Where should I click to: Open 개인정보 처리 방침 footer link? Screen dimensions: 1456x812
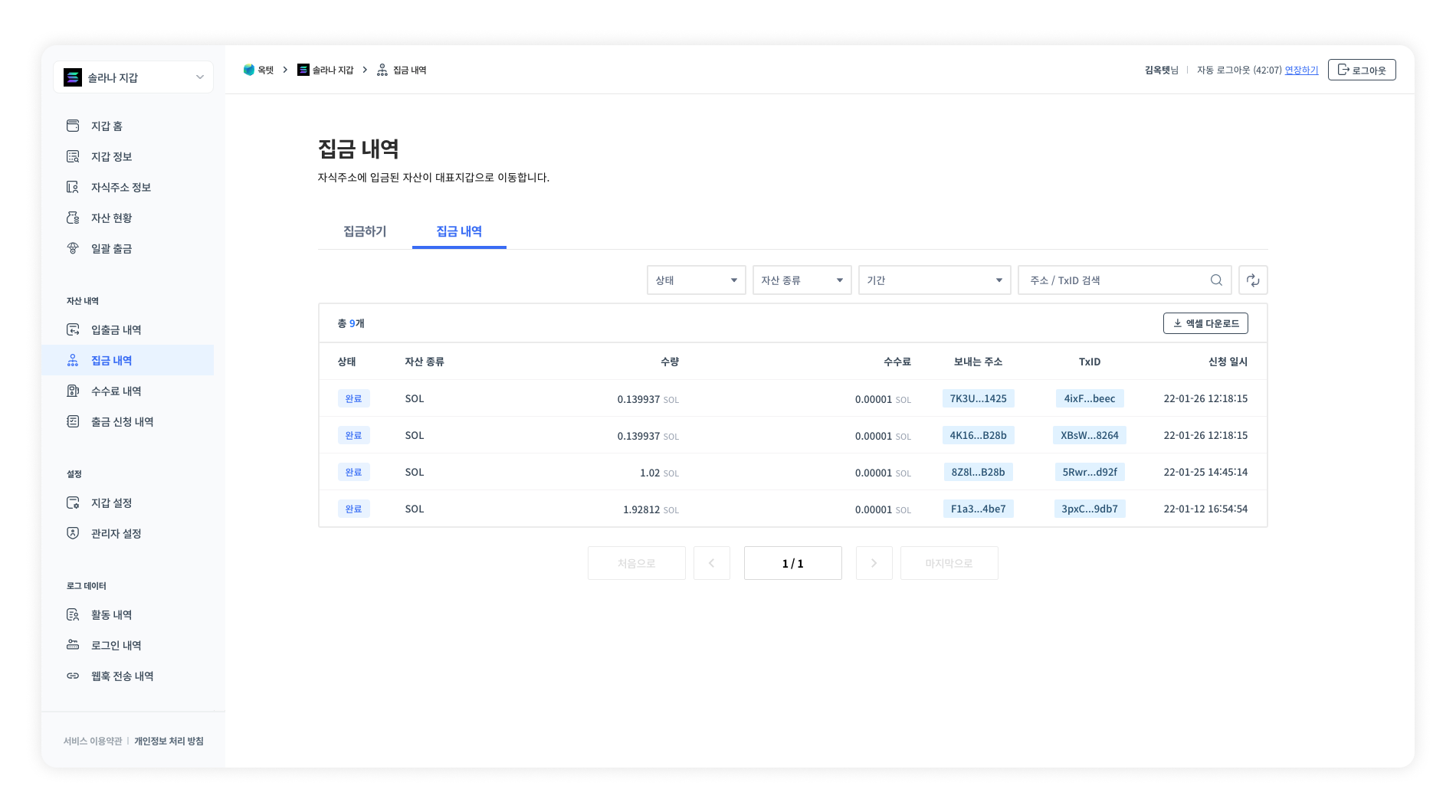click(169, 741)
